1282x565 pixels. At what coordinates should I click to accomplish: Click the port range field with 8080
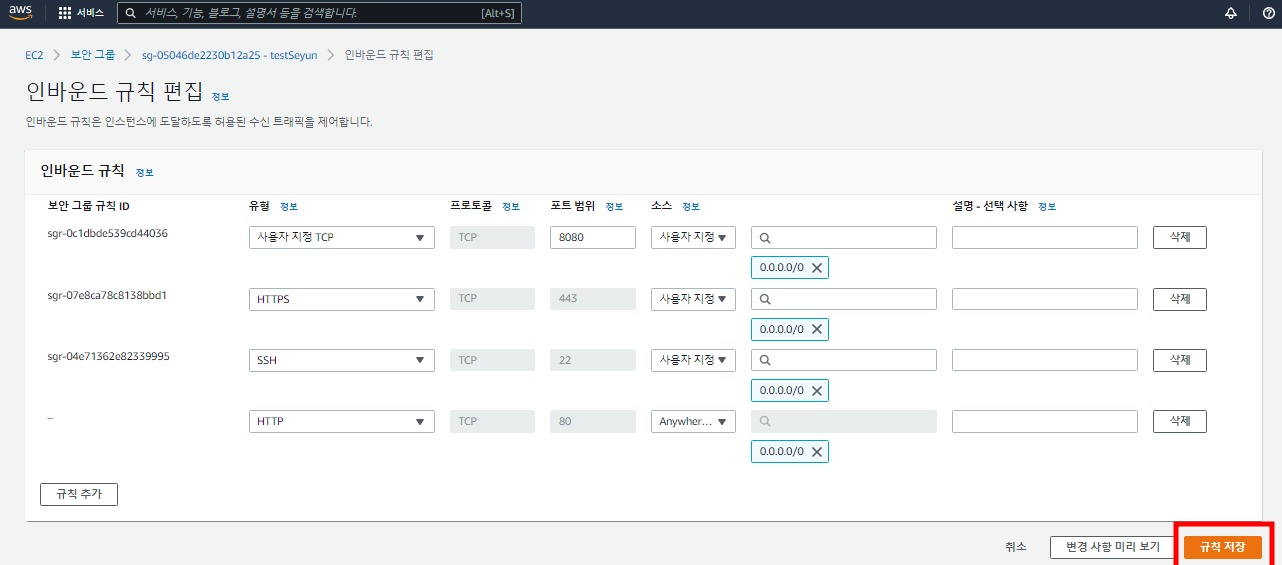click(x=593, y=238)
